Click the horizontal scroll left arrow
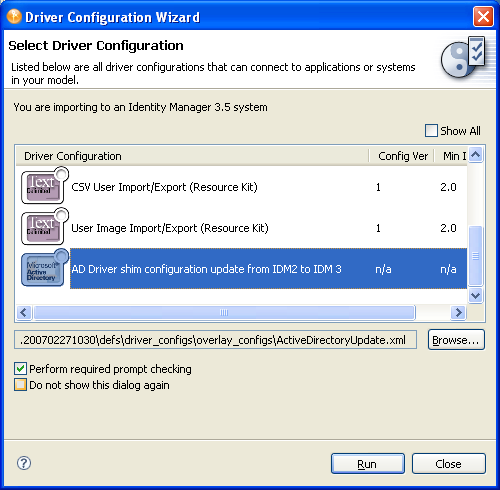 tap(24, 313)
